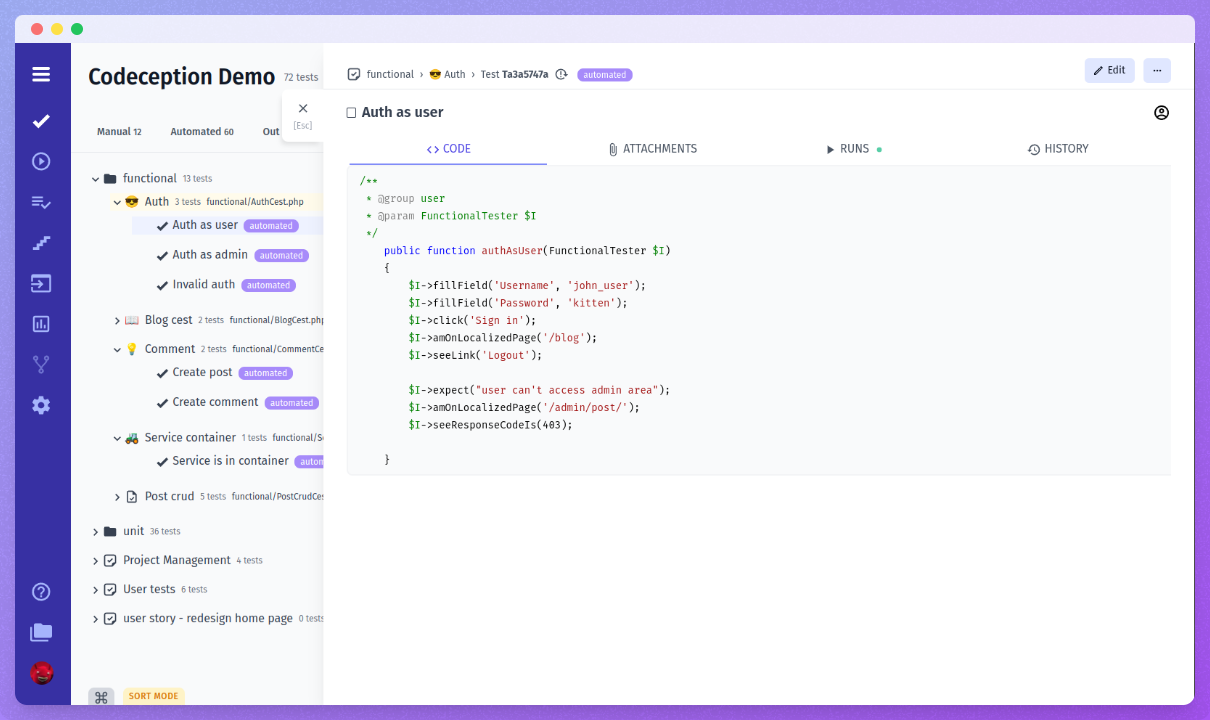Open the three-dots more options menu

[1157, 71]
